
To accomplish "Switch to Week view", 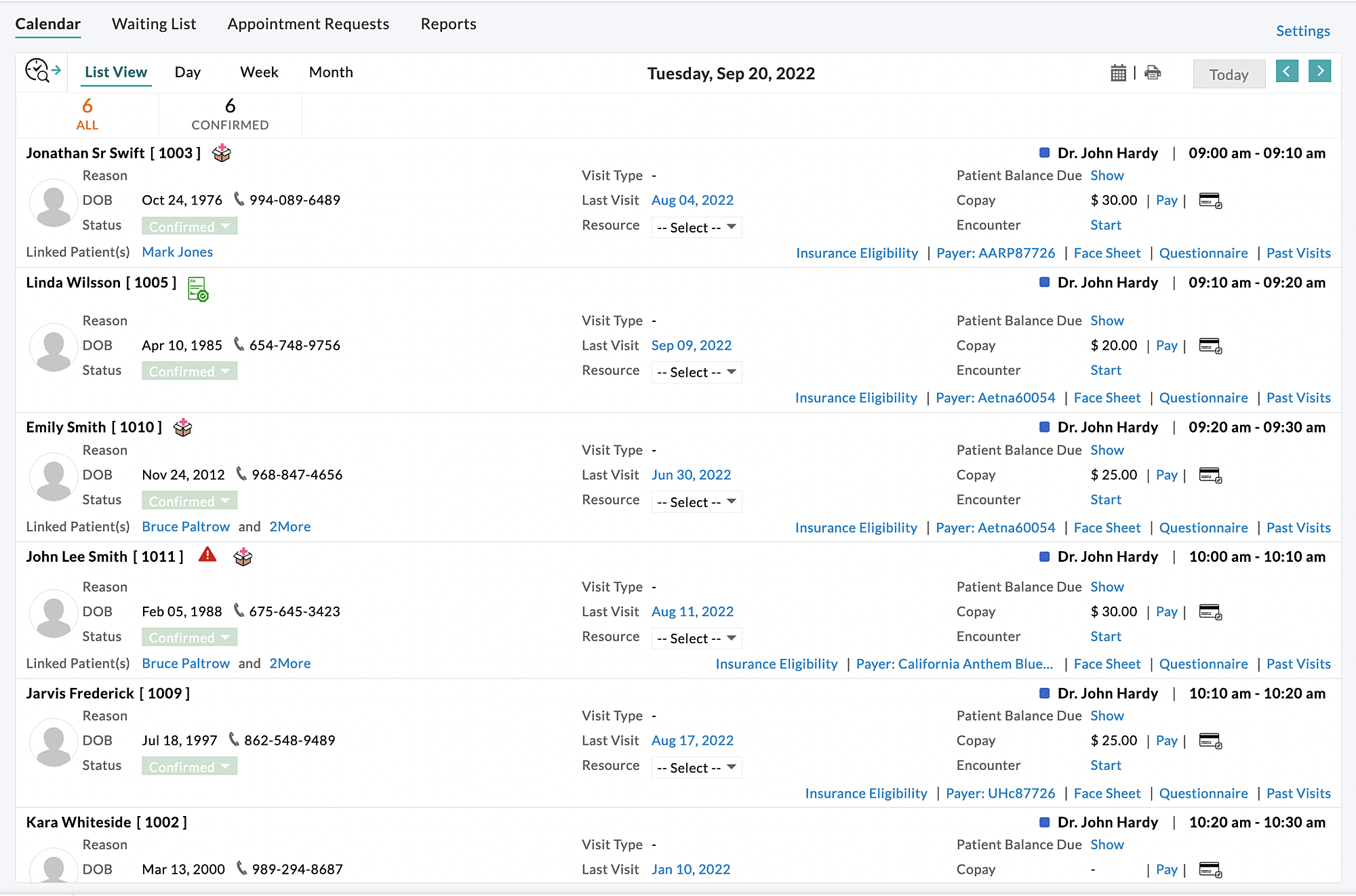I will tap(259, 72).
